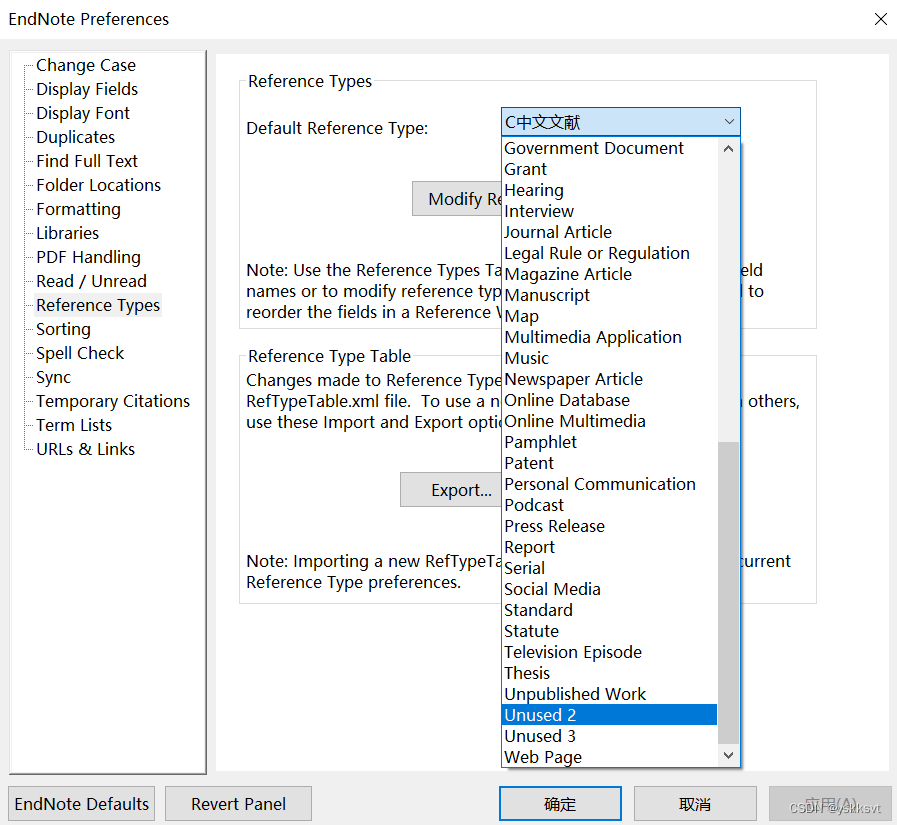Choose Patent from the list
This screenshot has height=825, width=897.
609,463
